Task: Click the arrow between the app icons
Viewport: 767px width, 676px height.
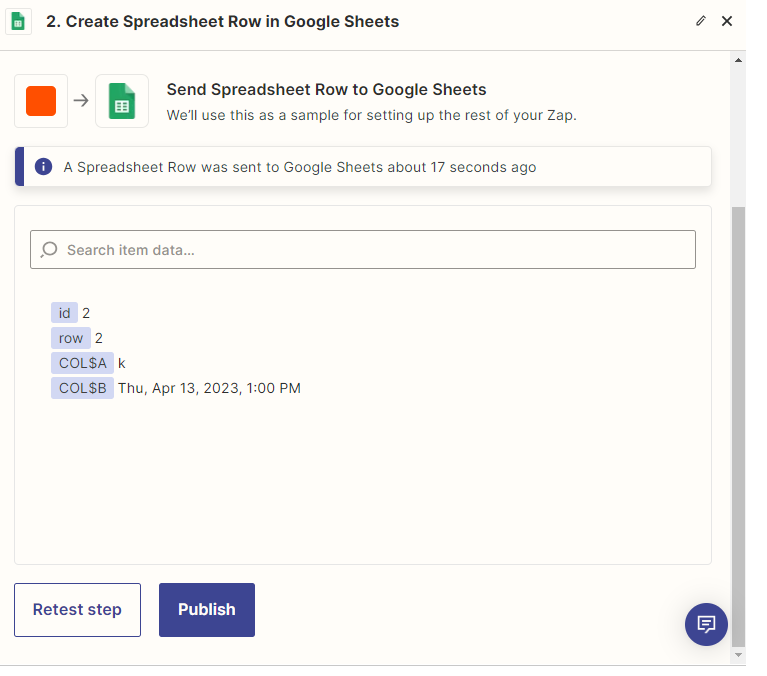Action: point(81,101)
